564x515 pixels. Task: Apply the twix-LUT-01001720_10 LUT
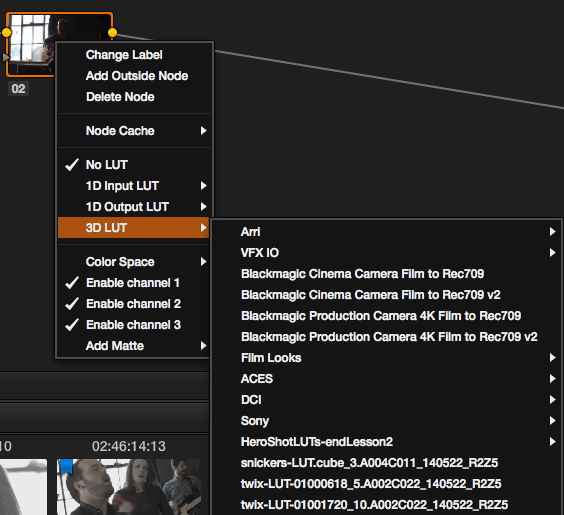(386, 505)
